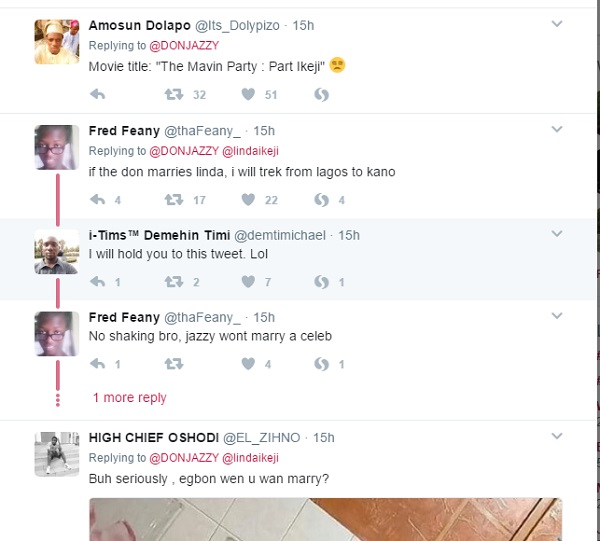
Task: Expand the "1 more reply" link
Action: [x=130, y=398]
